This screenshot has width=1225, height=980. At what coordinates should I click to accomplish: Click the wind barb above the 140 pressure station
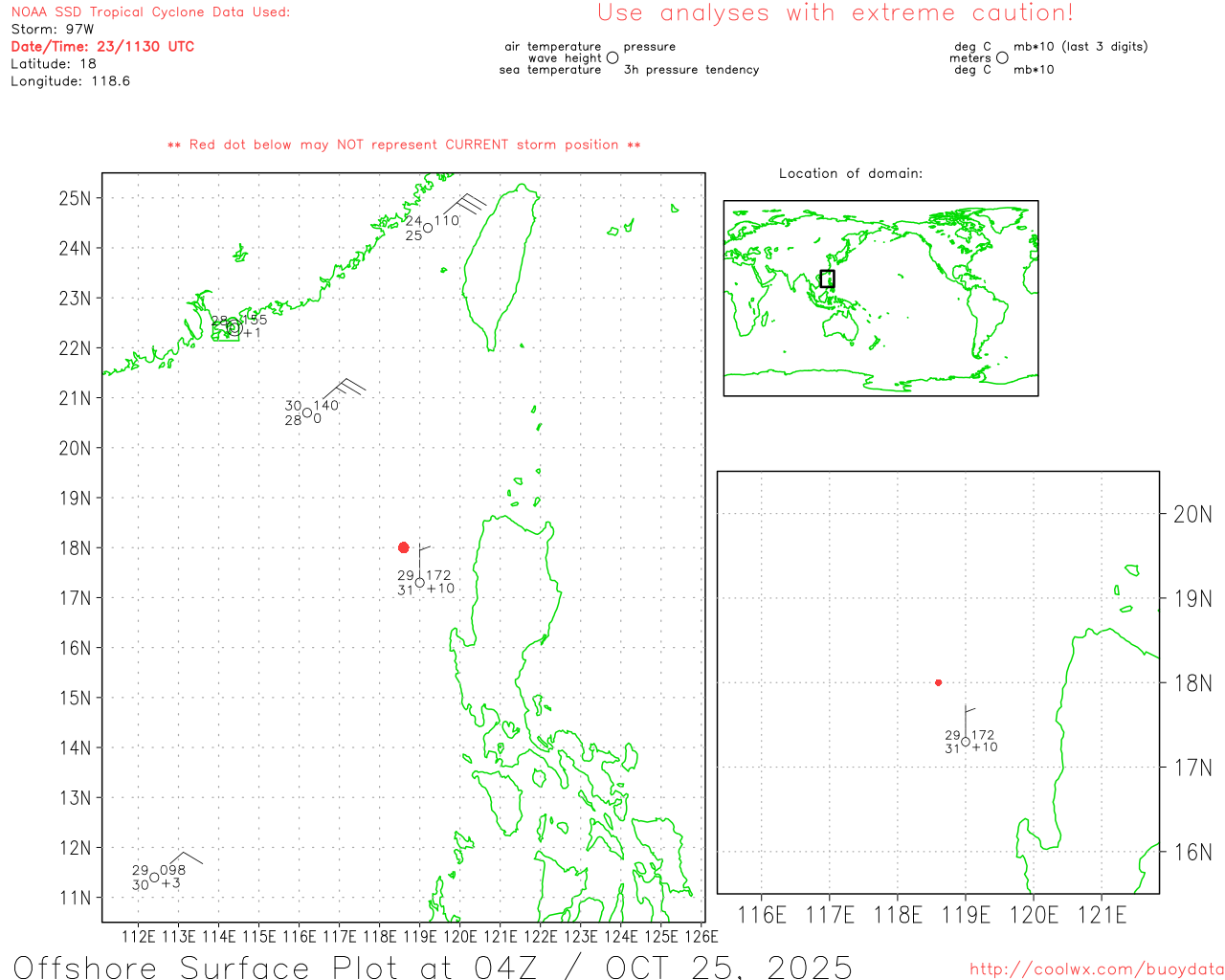point(346,387)
